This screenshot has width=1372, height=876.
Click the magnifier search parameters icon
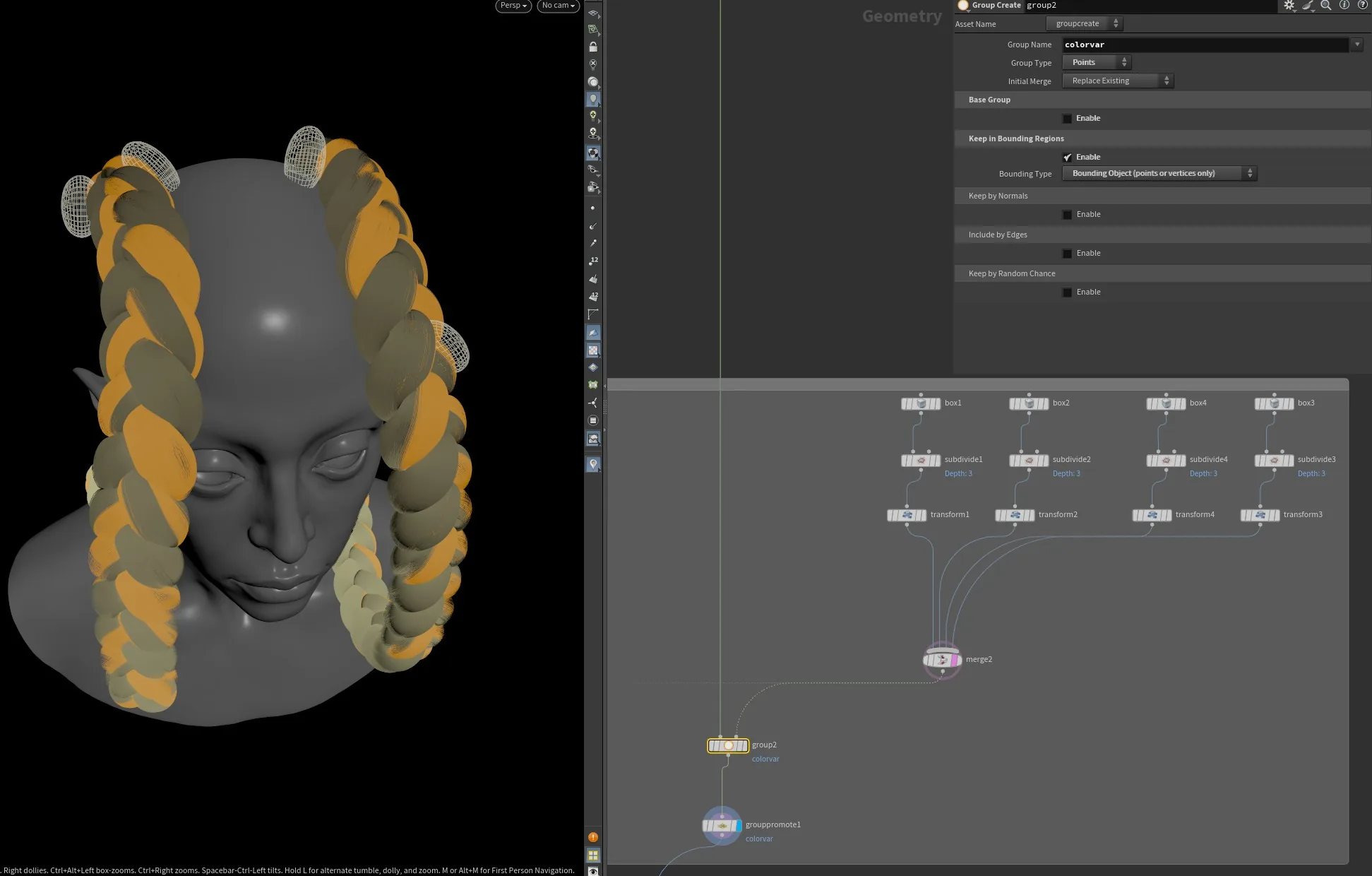pos(1326,5)
